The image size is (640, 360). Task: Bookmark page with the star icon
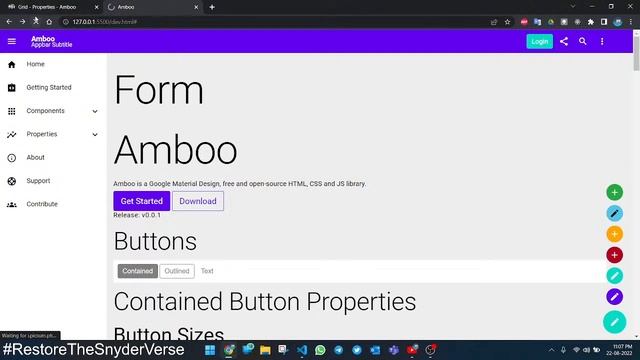[507, 22]
